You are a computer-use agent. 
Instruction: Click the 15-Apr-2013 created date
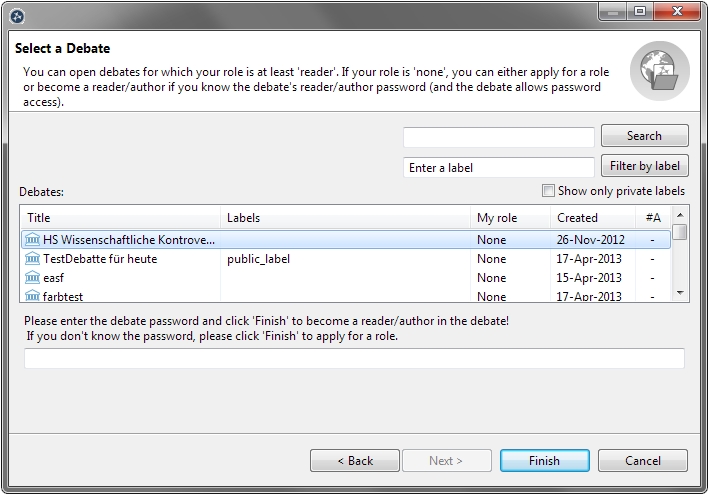(589, 278)
